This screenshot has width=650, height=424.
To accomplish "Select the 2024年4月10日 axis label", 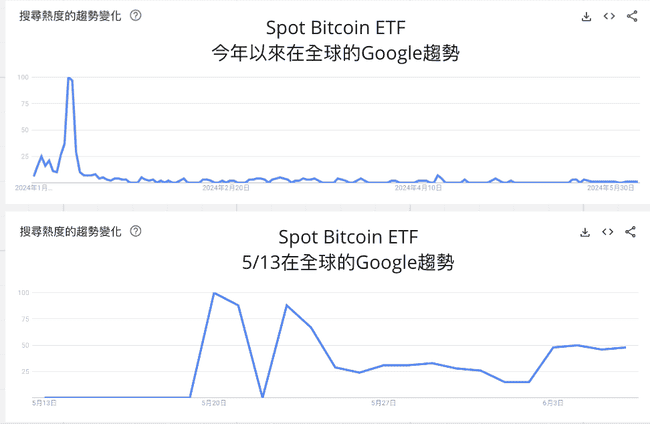I will tap(418, 188).
